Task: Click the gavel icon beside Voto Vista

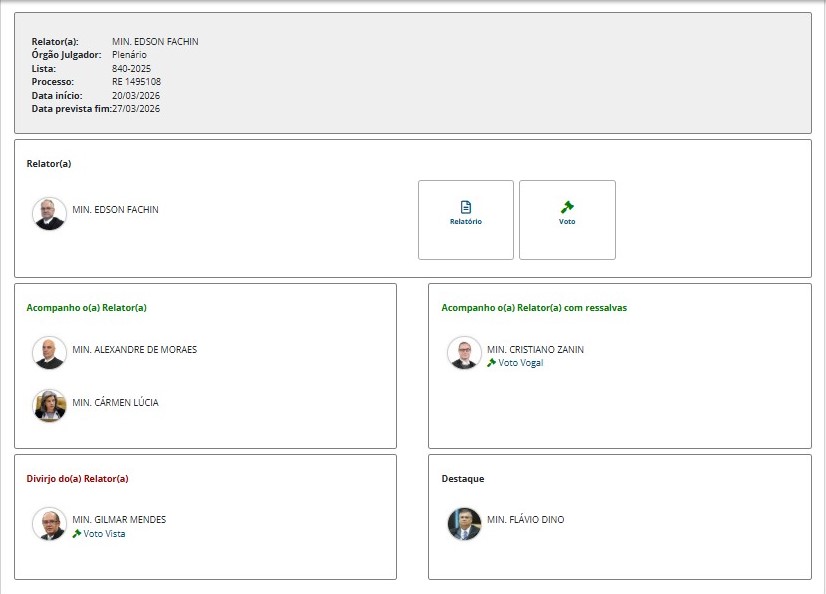Action: click(x=77, y=533)
